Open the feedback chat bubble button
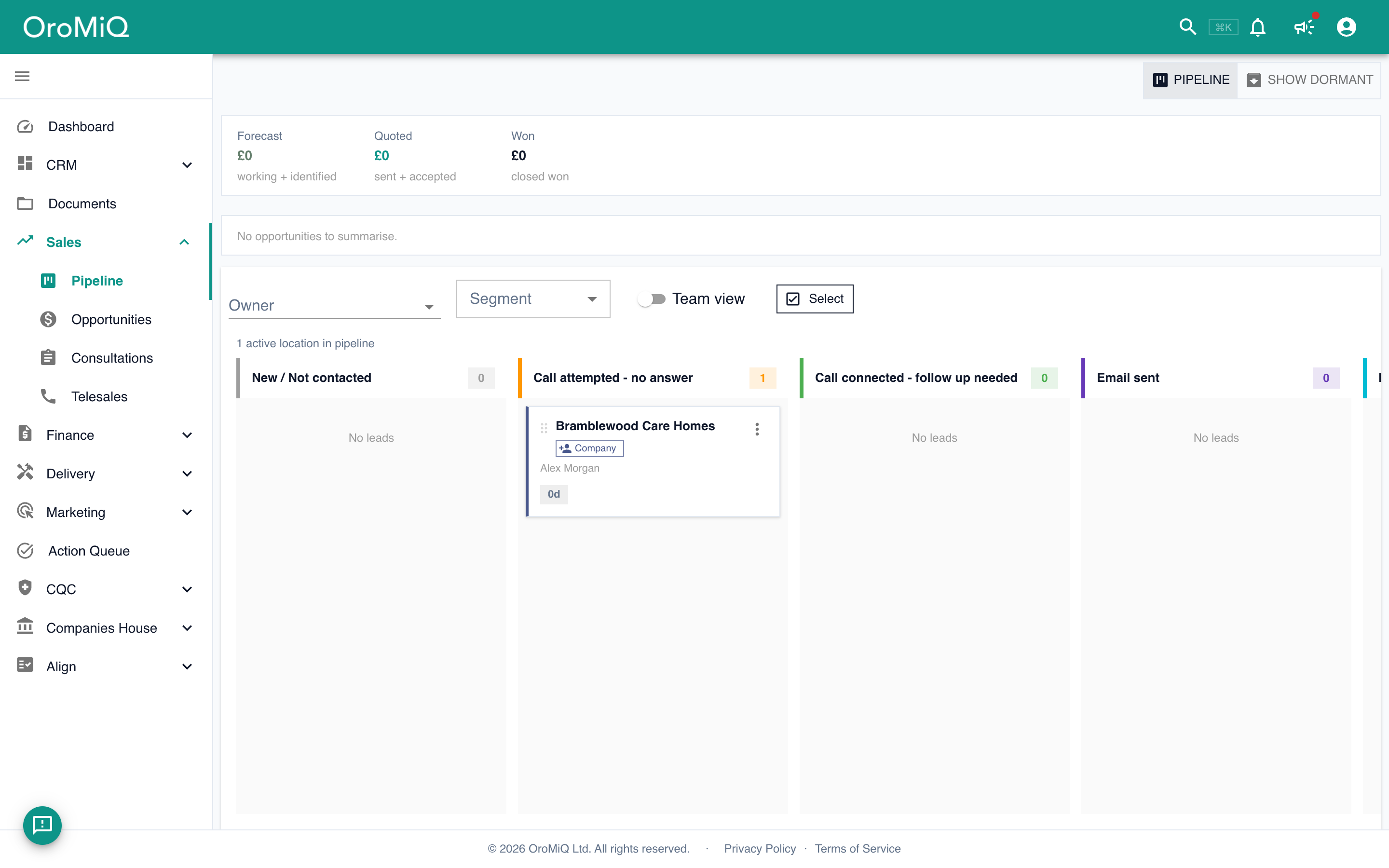 point(42,825)
